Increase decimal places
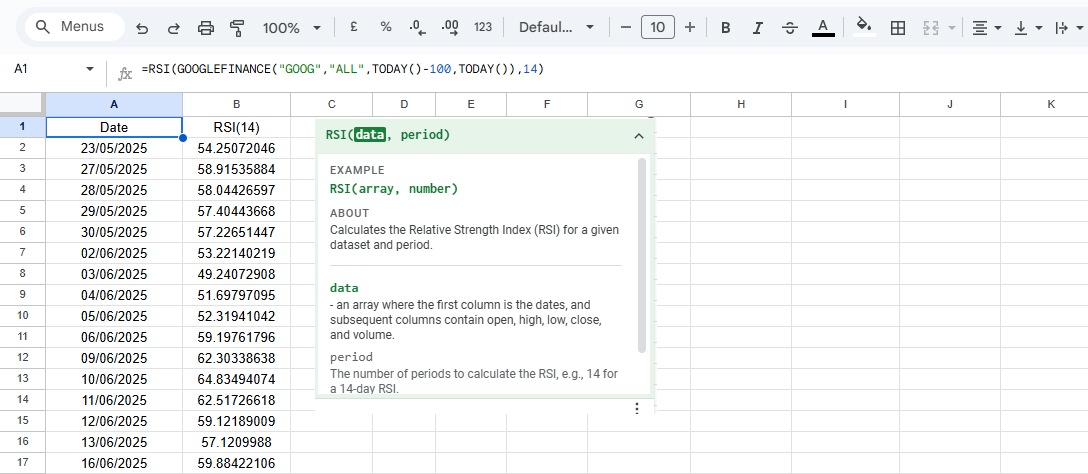Screen dimensions: 1088x474 pyautogui.click(x=450, y=27)
